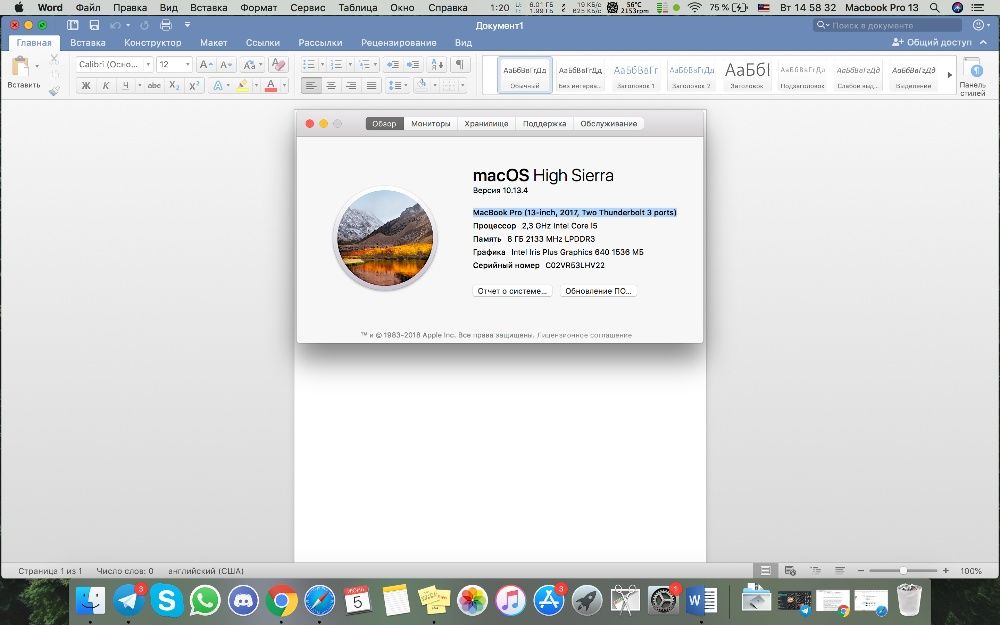The height and width of the screenshot is (625, 1000).
Task: Click the Общий доступ share button
Action: 932,42
